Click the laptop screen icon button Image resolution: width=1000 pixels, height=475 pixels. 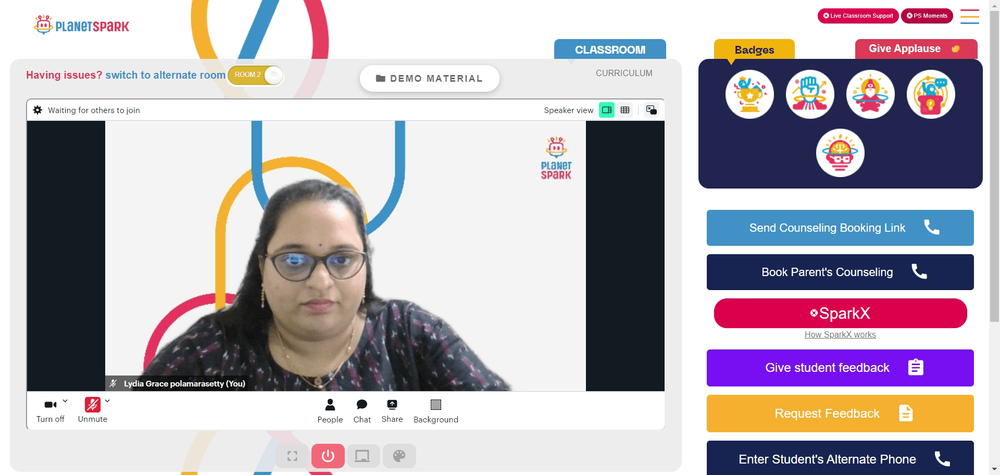[x=363, y=456]
